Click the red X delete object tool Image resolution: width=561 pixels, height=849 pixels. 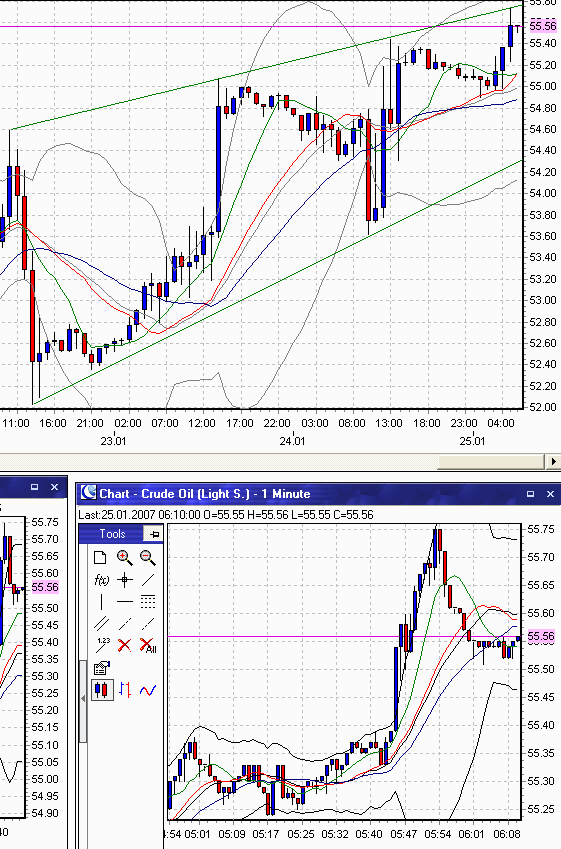point(125,645)
